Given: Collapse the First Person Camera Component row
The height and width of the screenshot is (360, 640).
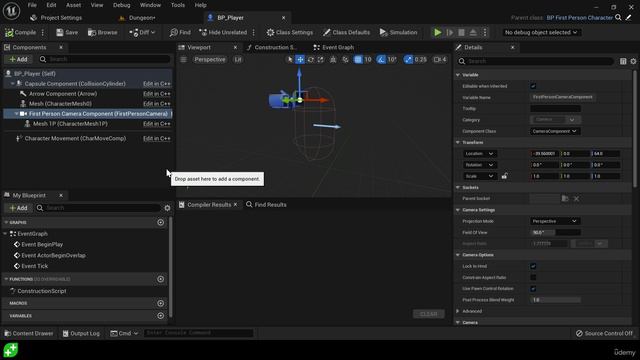Looking at the screenshot, I should pos(16,114).
